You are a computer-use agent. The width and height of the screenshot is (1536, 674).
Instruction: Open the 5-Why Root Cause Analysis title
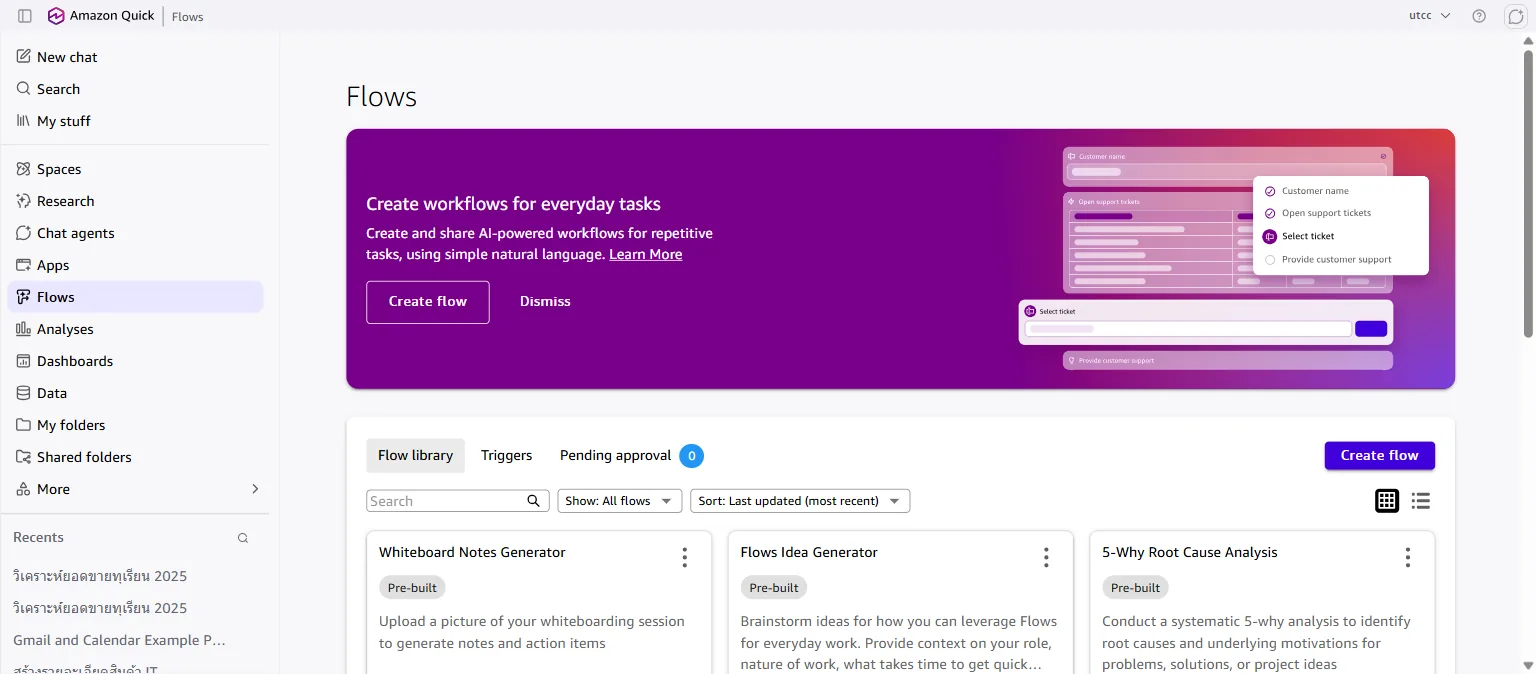pos(1190,552)
